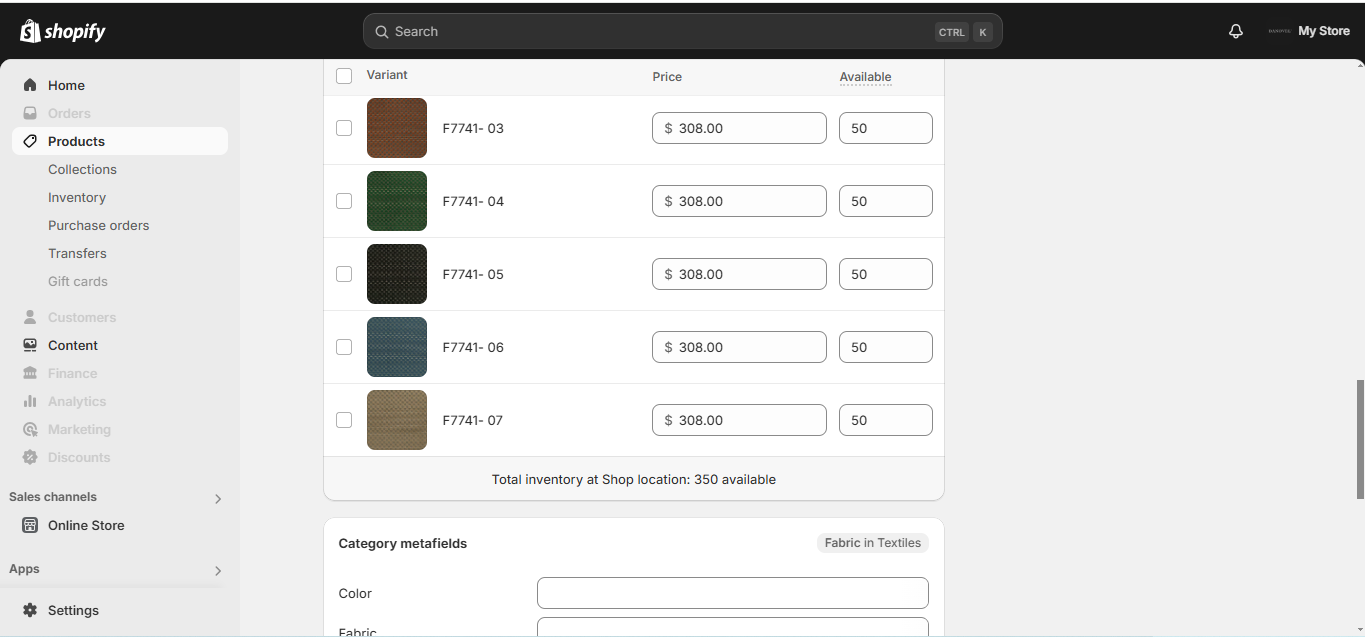Click the Content icon in sidebar

coord(30,345)
